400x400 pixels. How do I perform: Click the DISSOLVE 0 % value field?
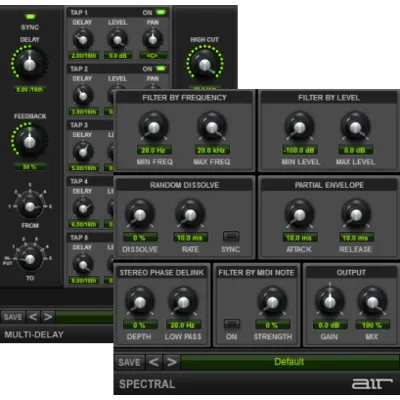click(x=140, y=238)
